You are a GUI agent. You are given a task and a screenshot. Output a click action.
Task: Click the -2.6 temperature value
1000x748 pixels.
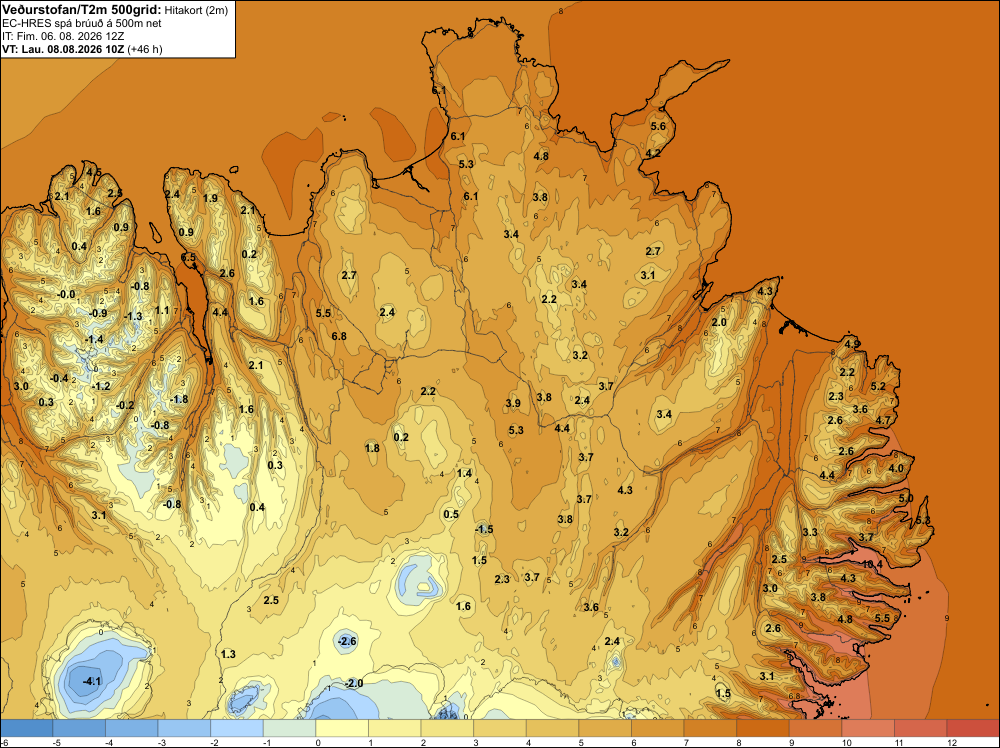[x=347, y=641]
